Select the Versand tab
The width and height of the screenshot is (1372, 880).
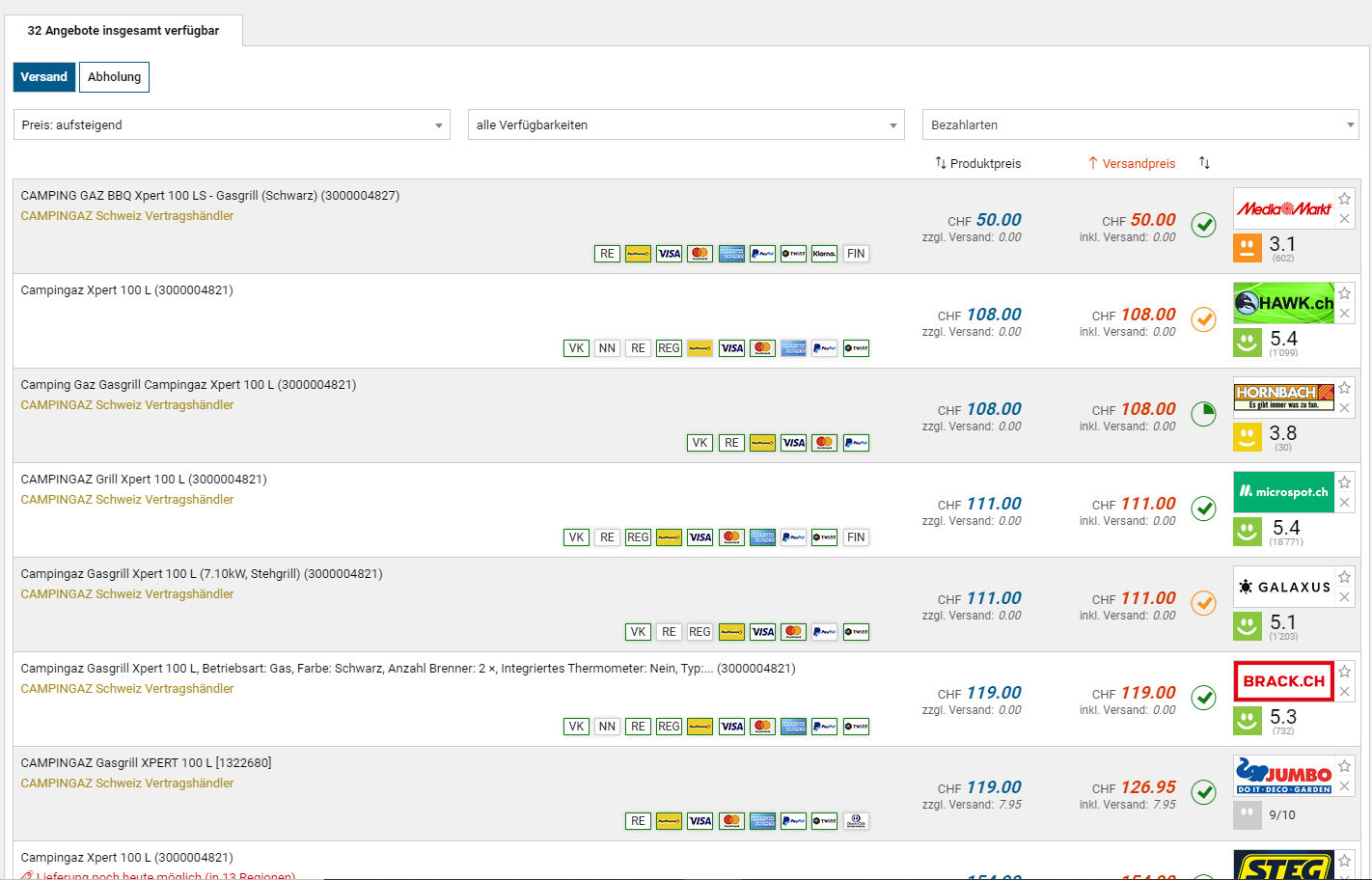click(44, 77)
